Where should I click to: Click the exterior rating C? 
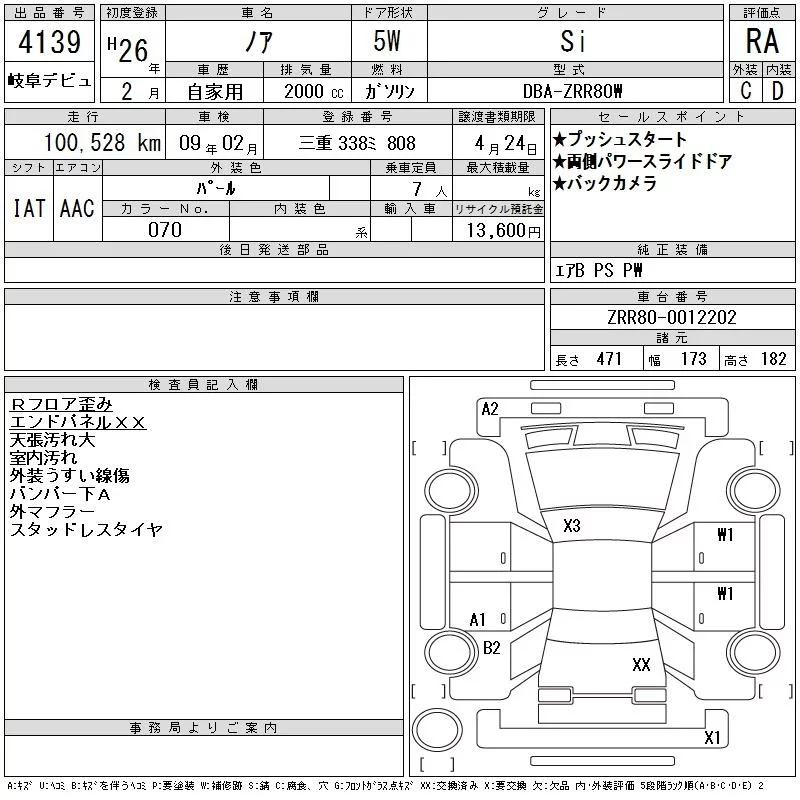(x=746, y=91)
